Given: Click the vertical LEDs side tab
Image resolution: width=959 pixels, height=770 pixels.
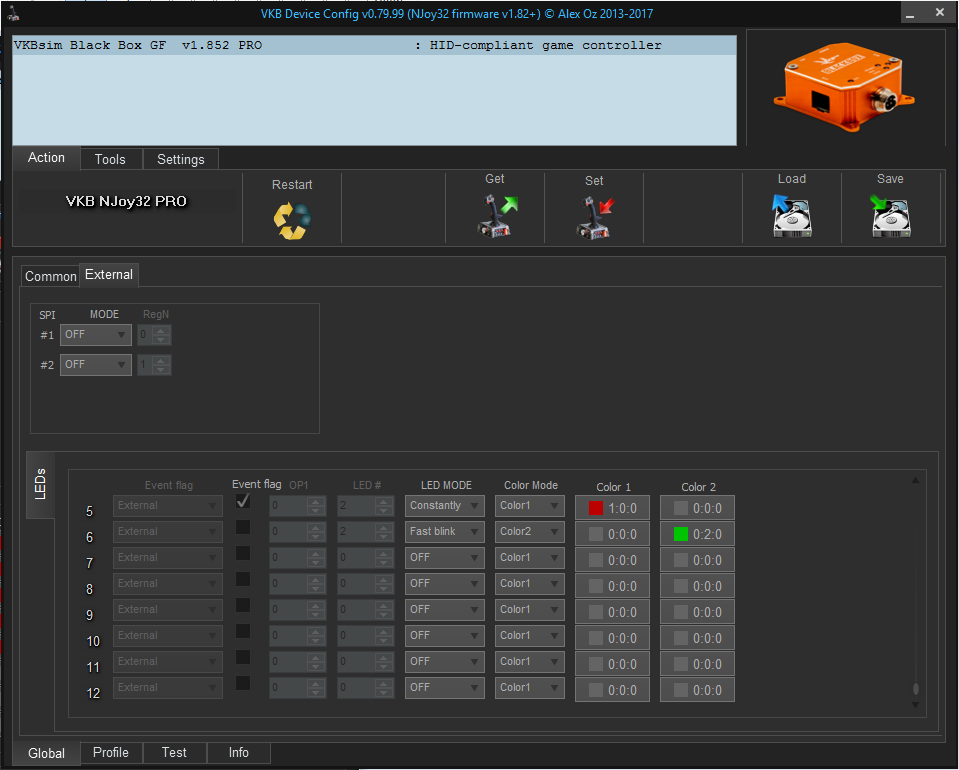Looking at the screenshot, I should pos(41,485).
